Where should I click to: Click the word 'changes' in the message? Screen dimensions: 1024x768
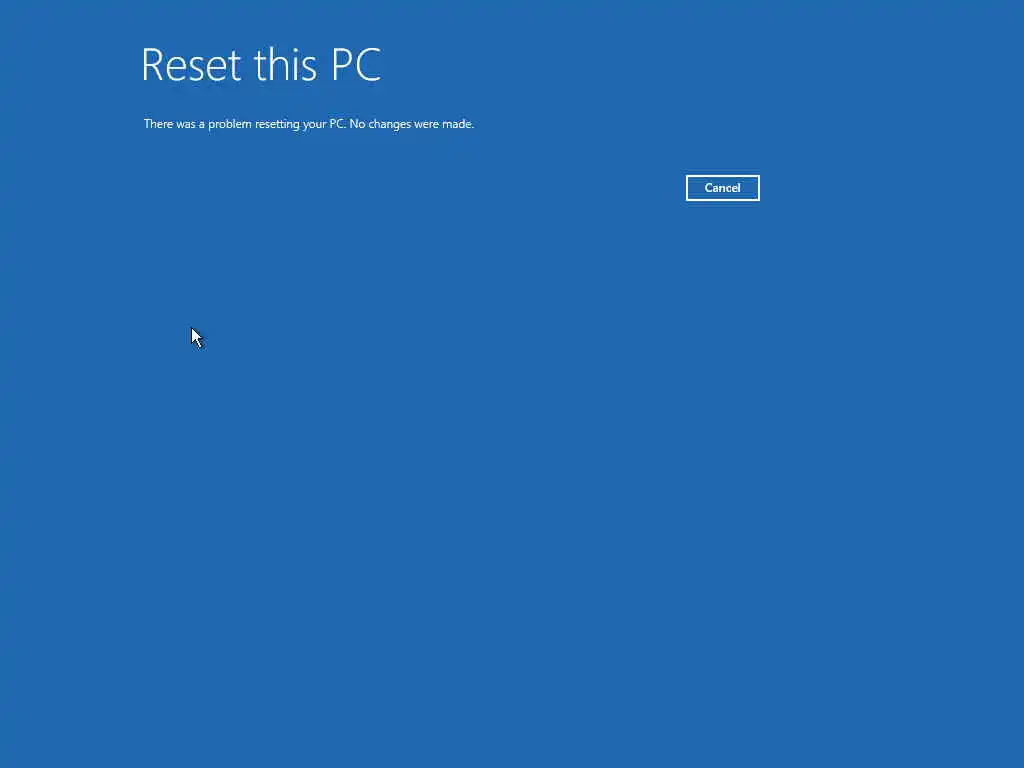[390, 124]
